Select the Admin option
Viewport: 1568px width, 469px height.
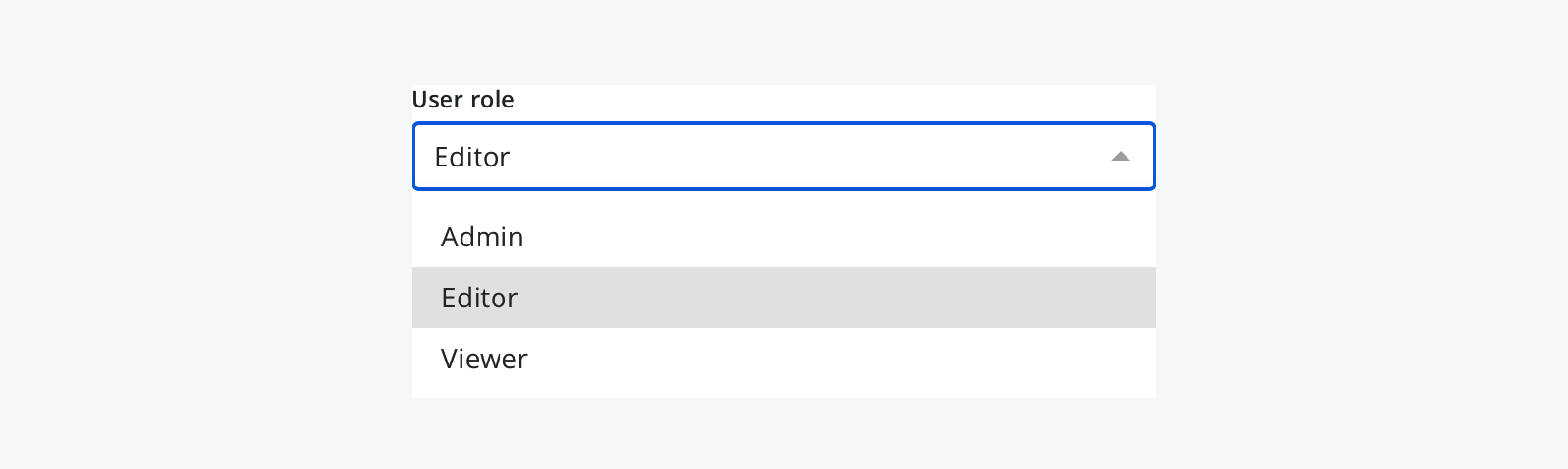tap(784, 237)
